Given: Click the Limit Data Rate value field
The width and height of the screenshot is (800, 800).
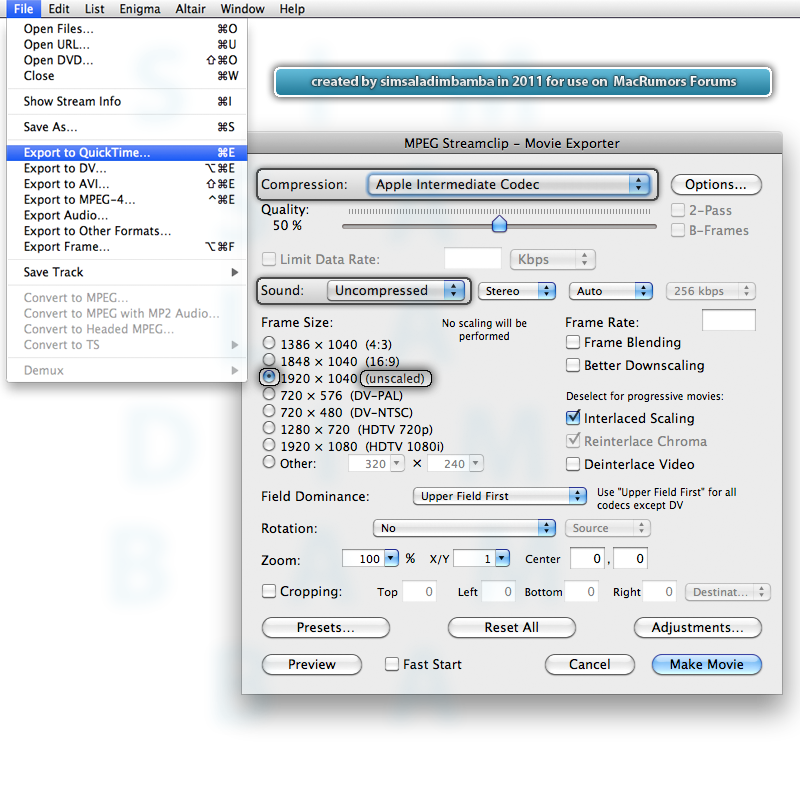Looking at the screenshot, I should click(472, 259).
